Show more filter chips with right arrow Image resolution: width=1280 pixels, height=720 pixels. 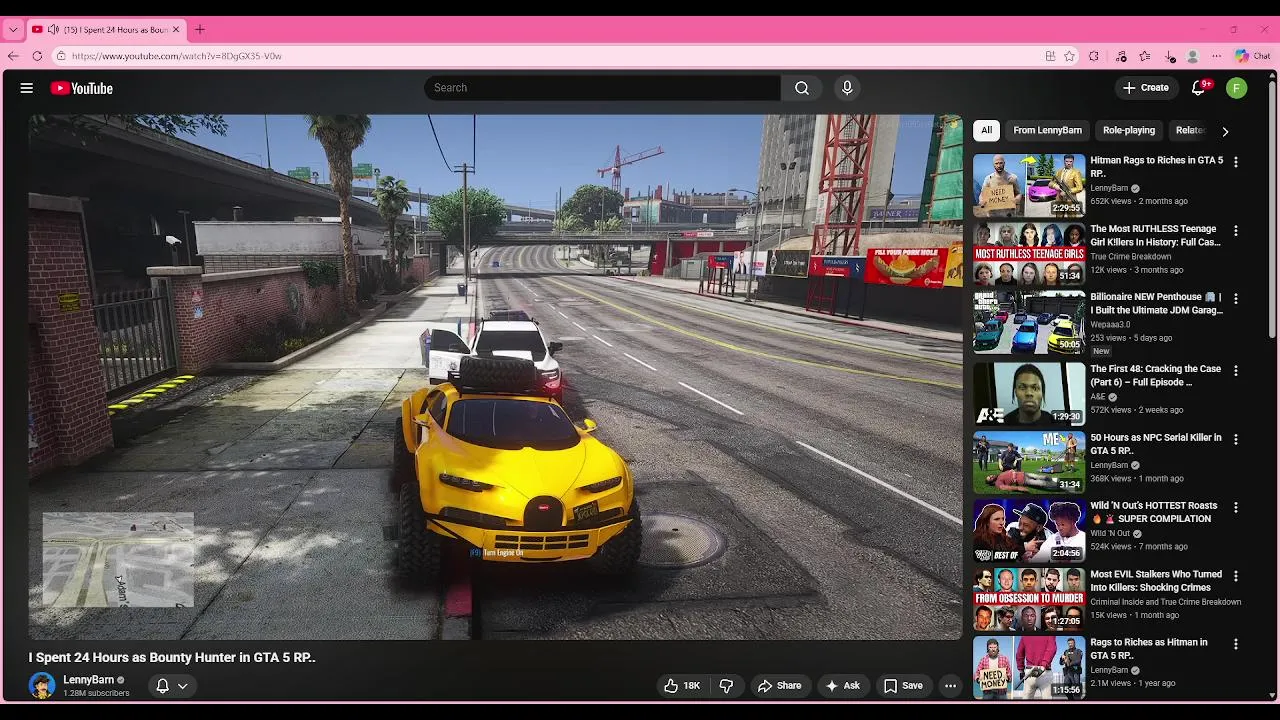(x=1225, y=131)
